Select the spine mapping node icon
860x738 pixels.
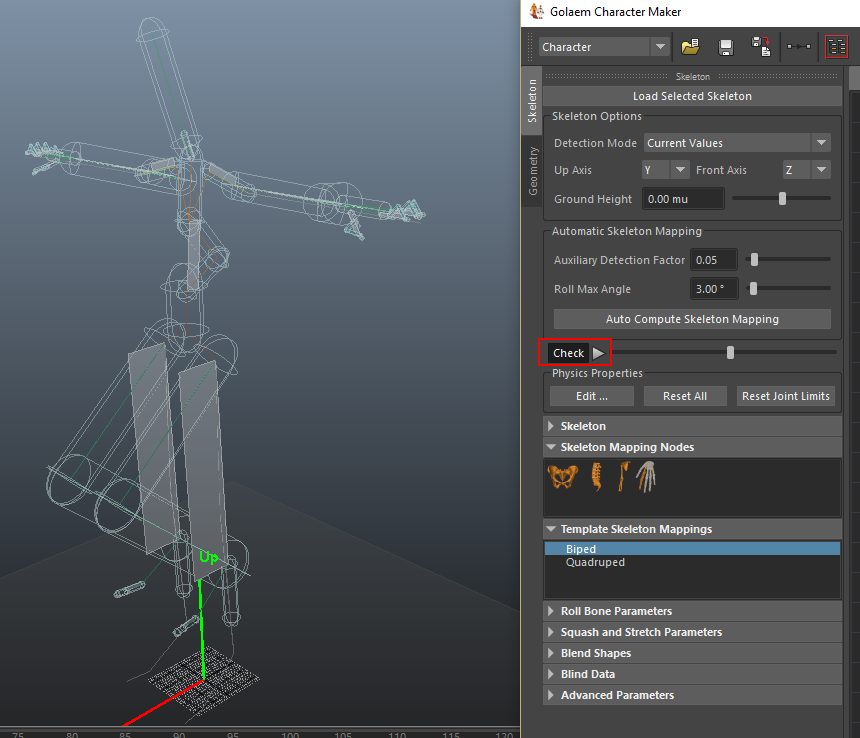pyautogui.click(x=597, y=476)
